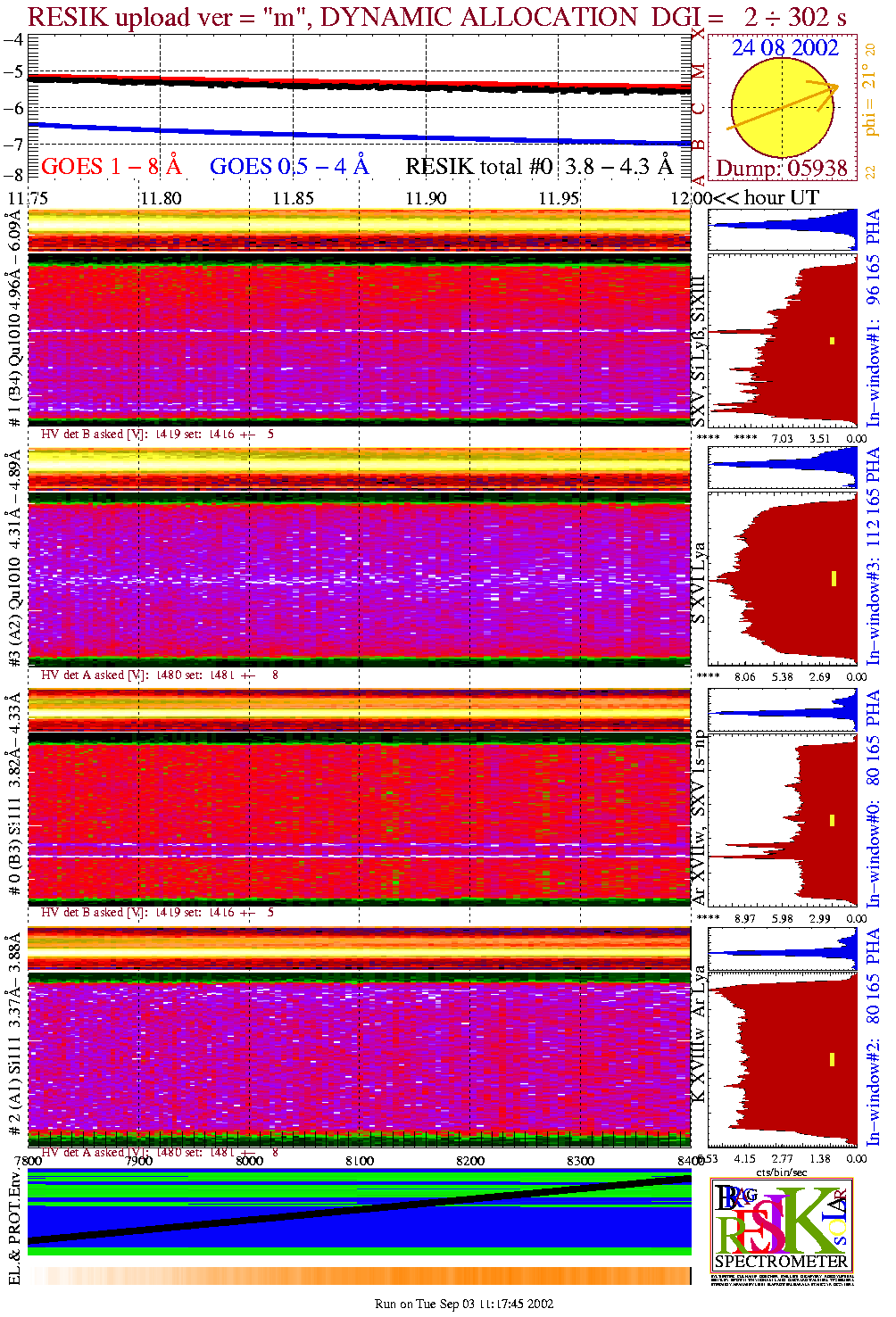Viewport: 896px width, 1317px height.
Task: Click the GOES class M letter
Action: (x=699, y=71)
